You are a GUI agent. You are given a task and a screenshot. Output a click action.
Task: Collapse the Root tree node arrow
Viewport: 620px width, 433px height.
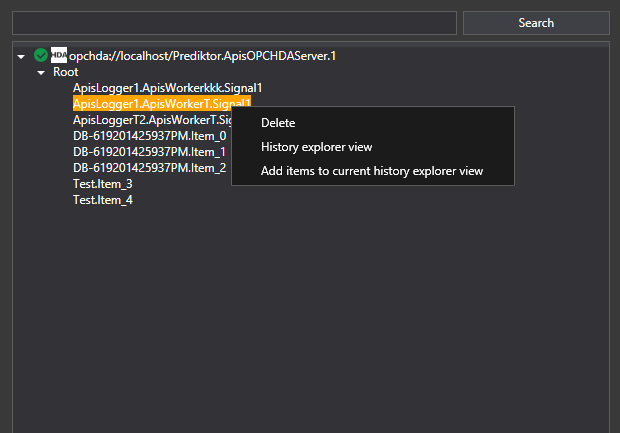41,72
